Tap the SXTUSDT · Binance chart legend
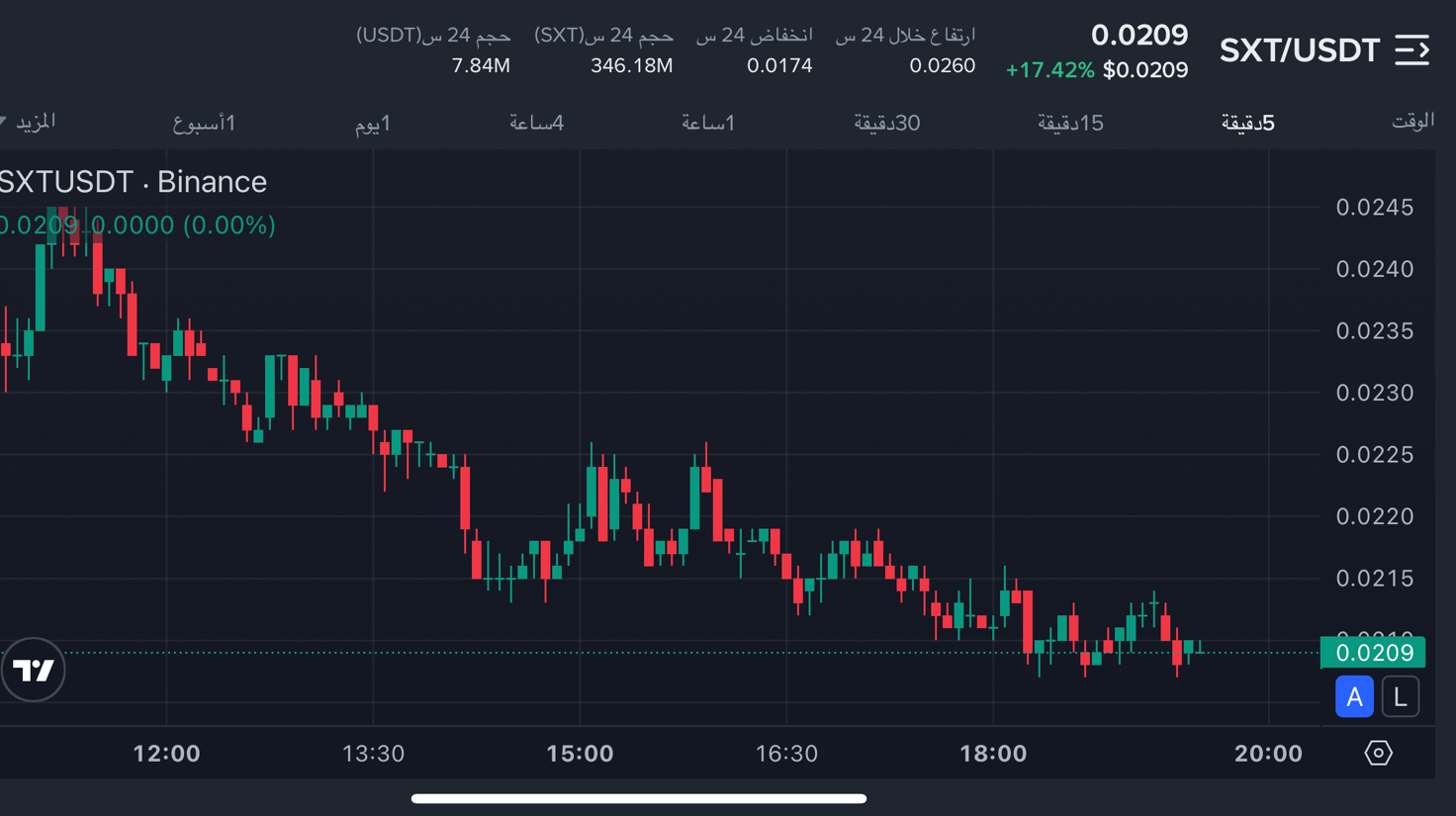 tap(134, 182)
